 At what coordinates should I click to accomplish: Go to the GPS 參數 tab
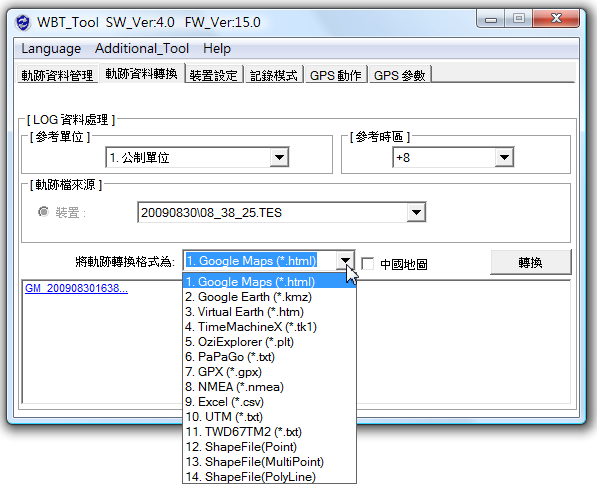(x=399, y=75)
